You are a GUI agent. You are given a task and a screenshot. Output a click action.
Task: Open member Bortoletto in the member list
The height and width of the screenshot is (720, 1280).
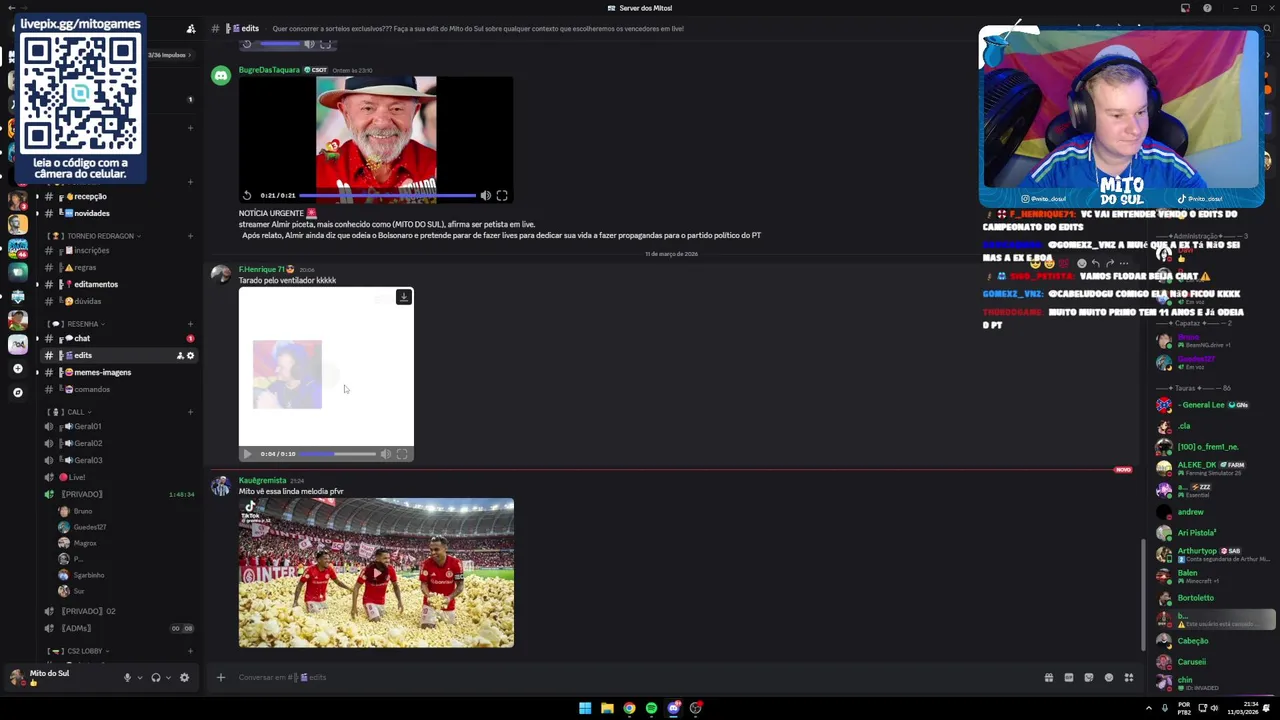point(1196,598)
